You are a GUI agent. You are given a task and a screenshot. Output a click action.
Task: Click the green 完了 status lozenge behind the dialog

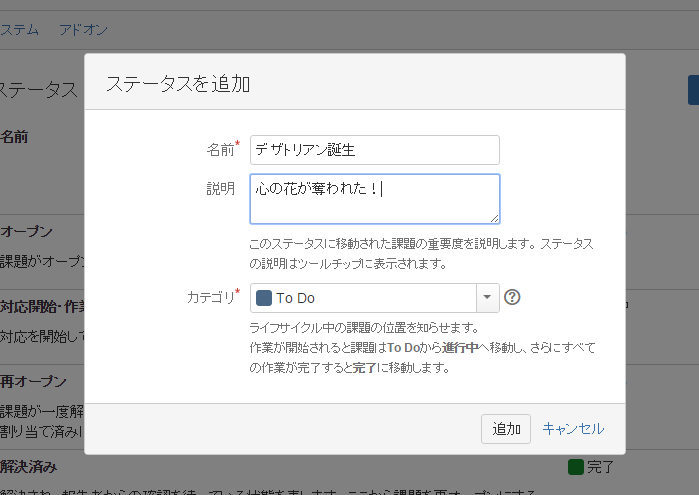coord(576,467)
